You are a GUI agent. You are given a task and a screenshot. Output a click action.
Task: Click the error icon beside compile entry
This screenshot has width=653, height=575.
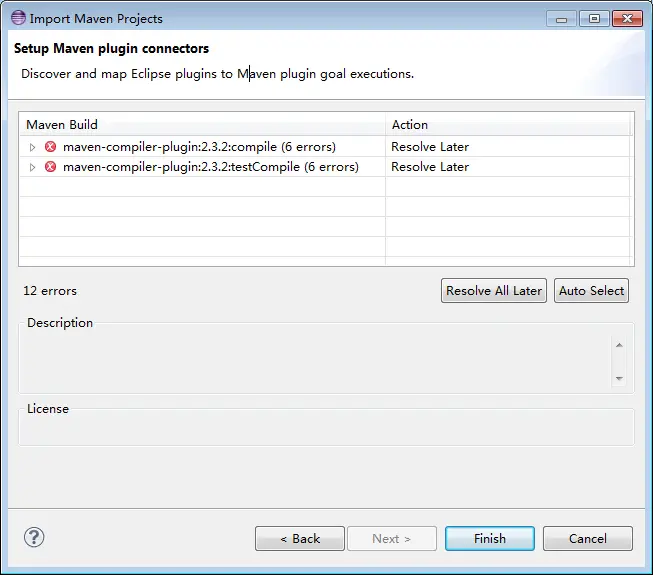[x=50, y=147]
